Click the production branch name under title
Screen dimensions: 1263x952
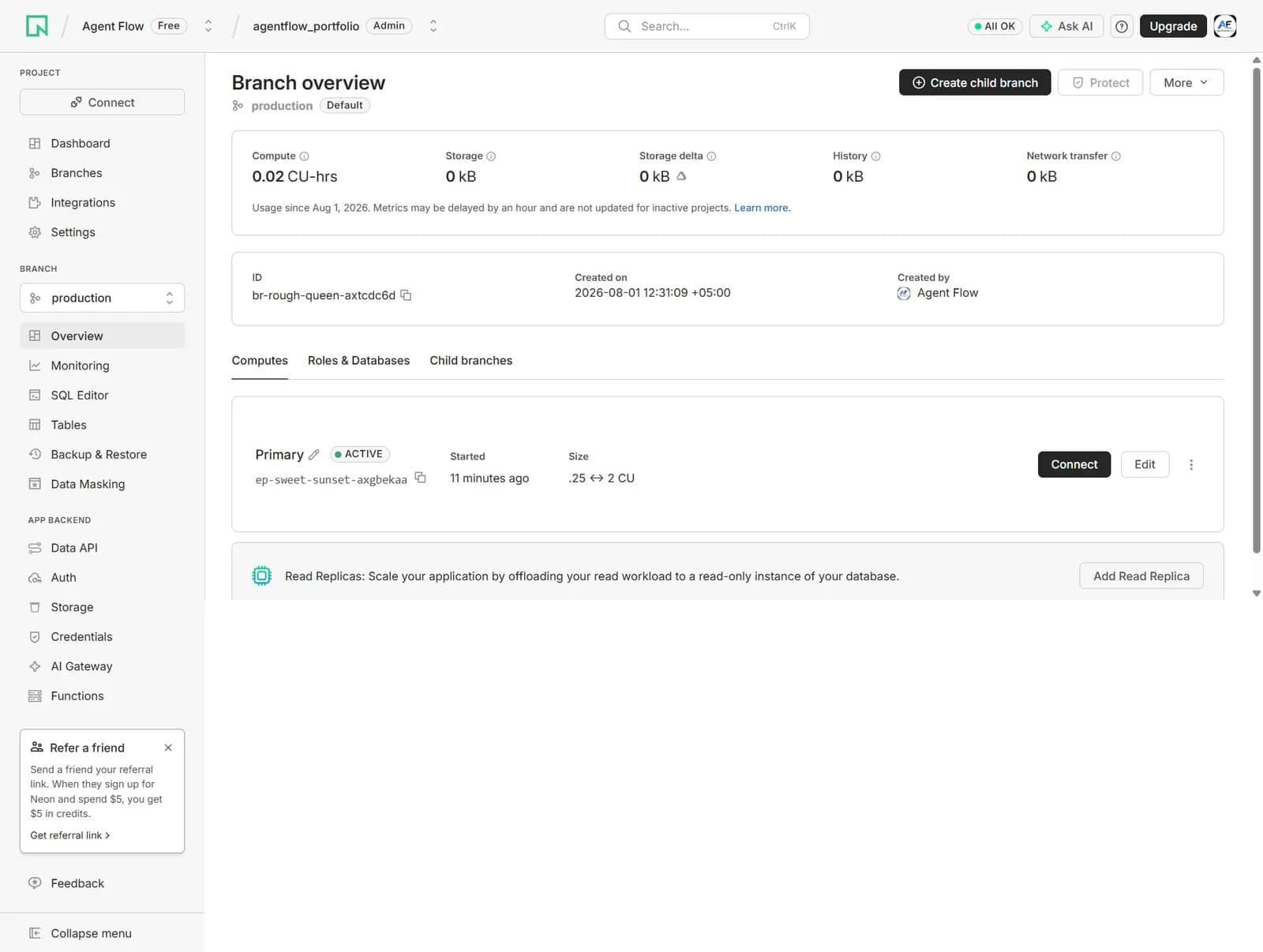click(x=282, y=106)
